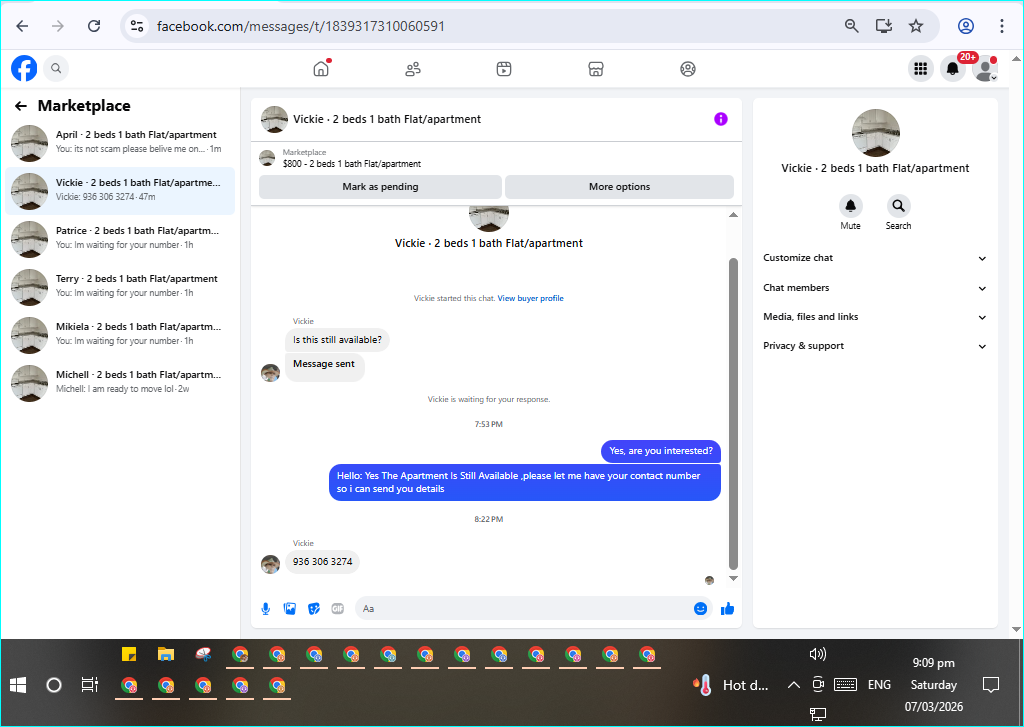Click the back arrow beside Marketplace heading
This screenshot has width=1024, height=727.
[21, 106]
